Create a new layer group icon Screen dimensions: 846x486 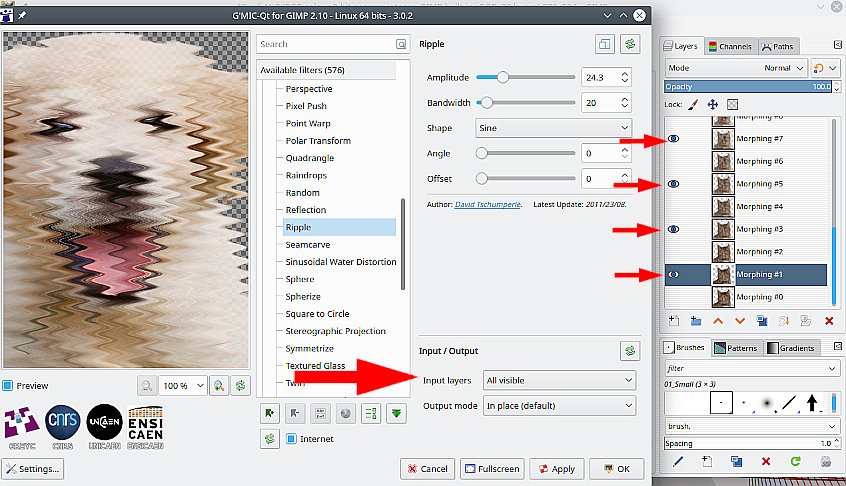(696, 321)
